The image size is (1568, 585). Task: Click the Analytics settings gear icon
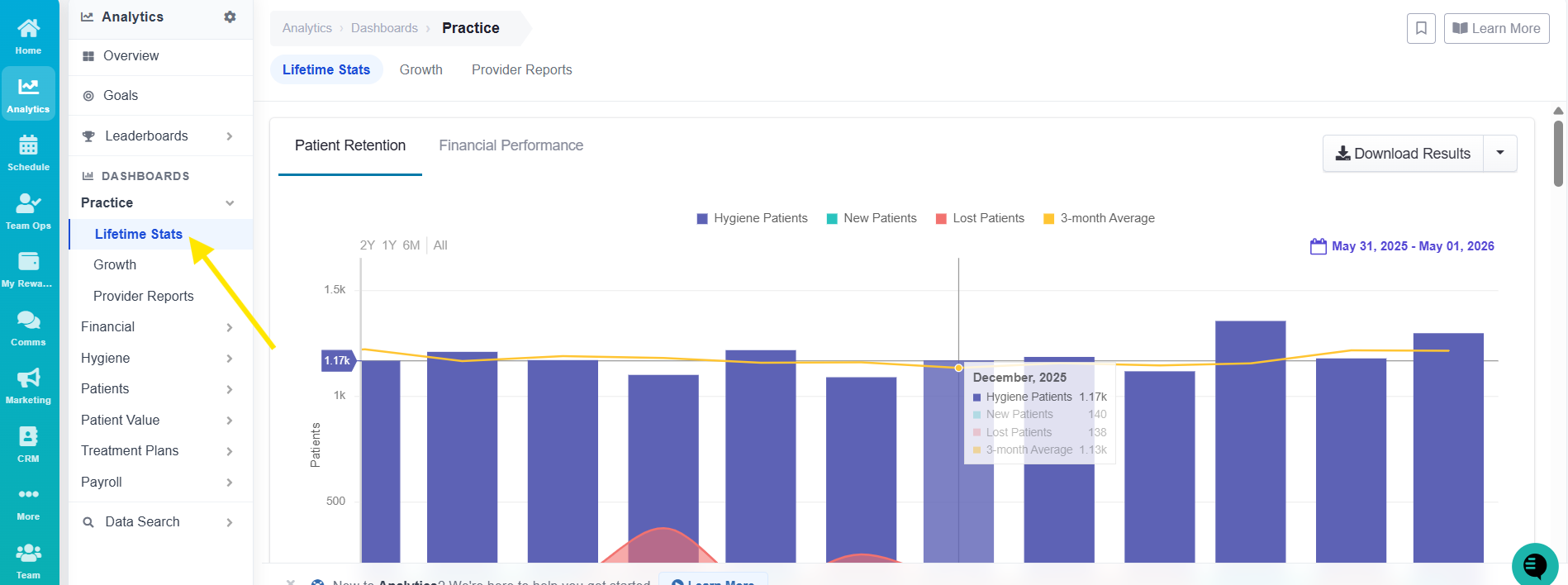pyautogui.click(x=230, y=17)
